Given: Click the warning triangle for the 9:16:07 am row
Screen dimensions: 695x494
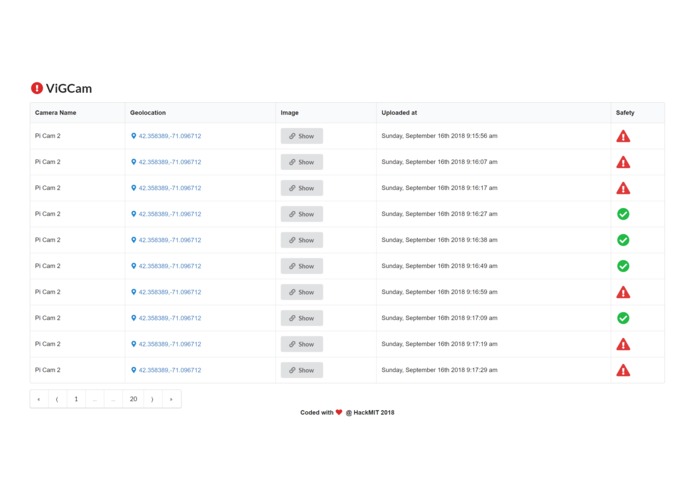Looking at the screenshot, I should tap(623, 162).
